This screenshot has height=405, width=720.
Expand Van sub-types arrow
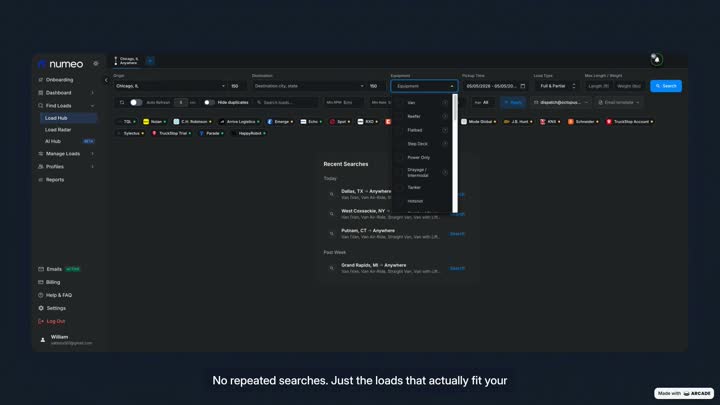pyautogui.click(x=445, y=103)
